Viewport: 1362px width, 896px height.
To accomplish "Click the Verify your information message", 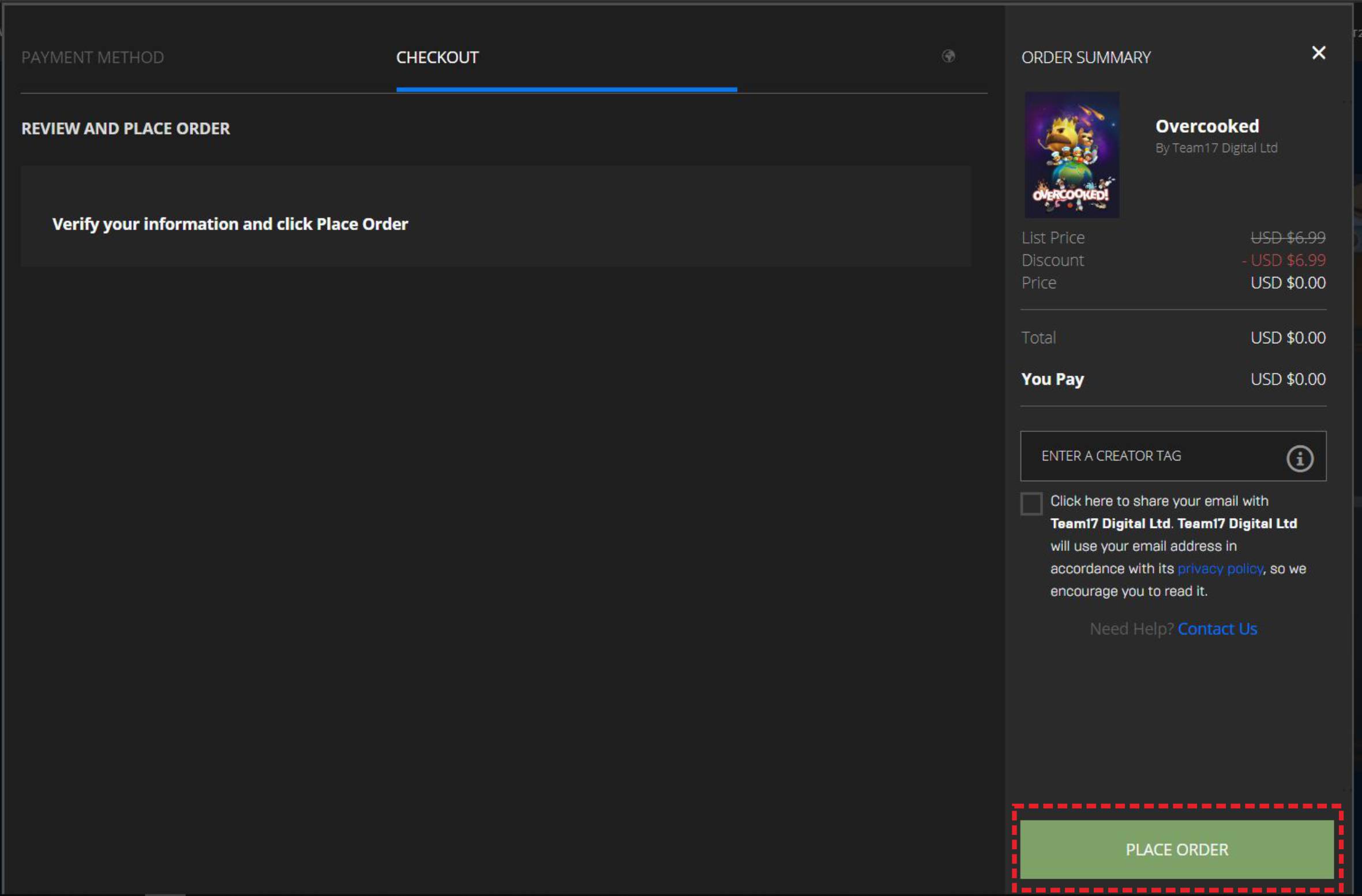I will (230, 224).
